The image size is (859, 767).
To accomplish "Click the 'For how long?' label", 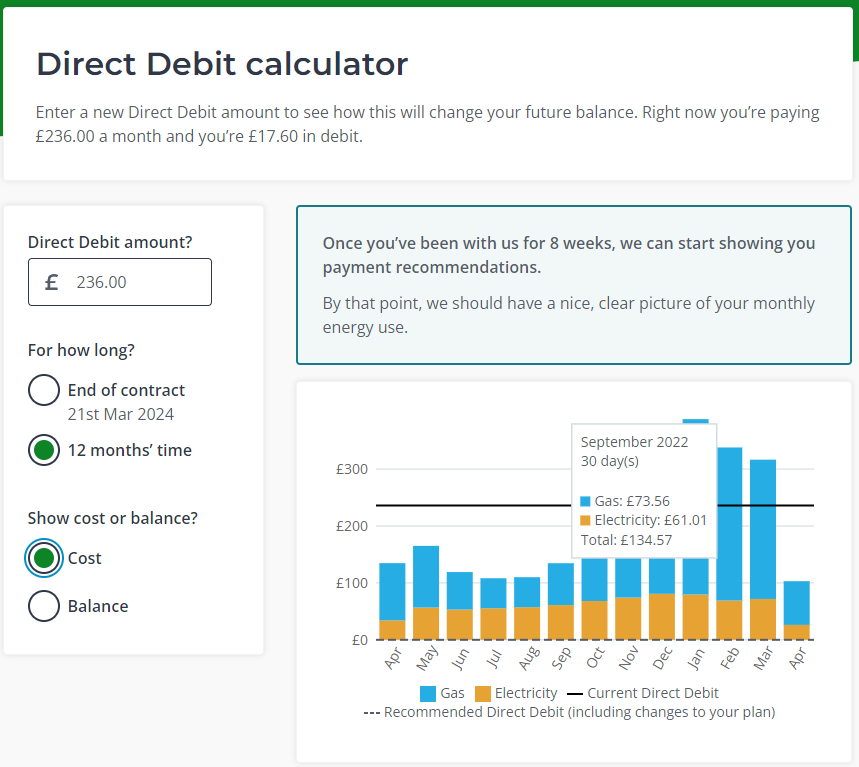I will click(81, 350).
